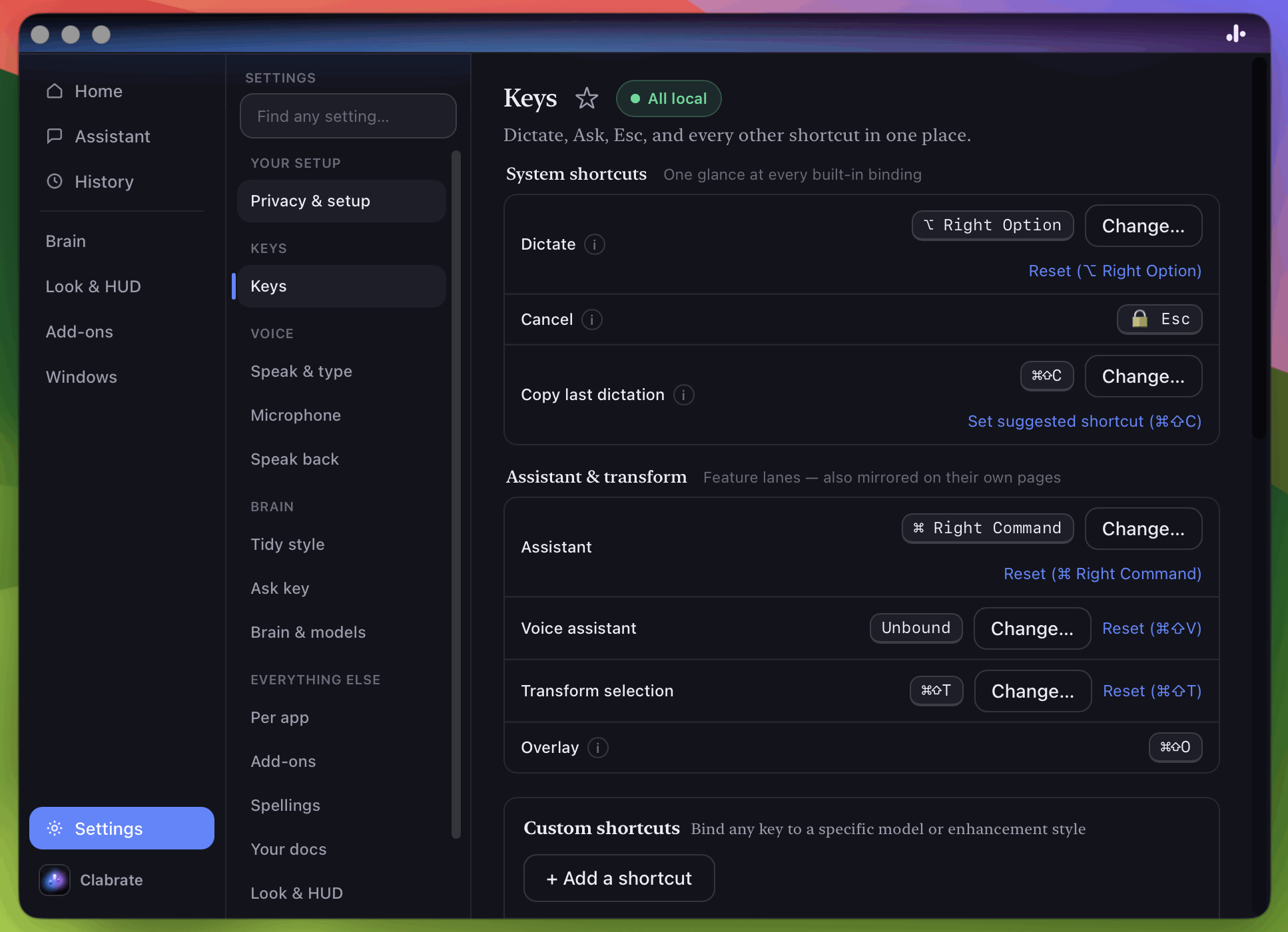Reset Voice assistant shortcut
Screen dimensions: 1288x932
point(1151,628)
